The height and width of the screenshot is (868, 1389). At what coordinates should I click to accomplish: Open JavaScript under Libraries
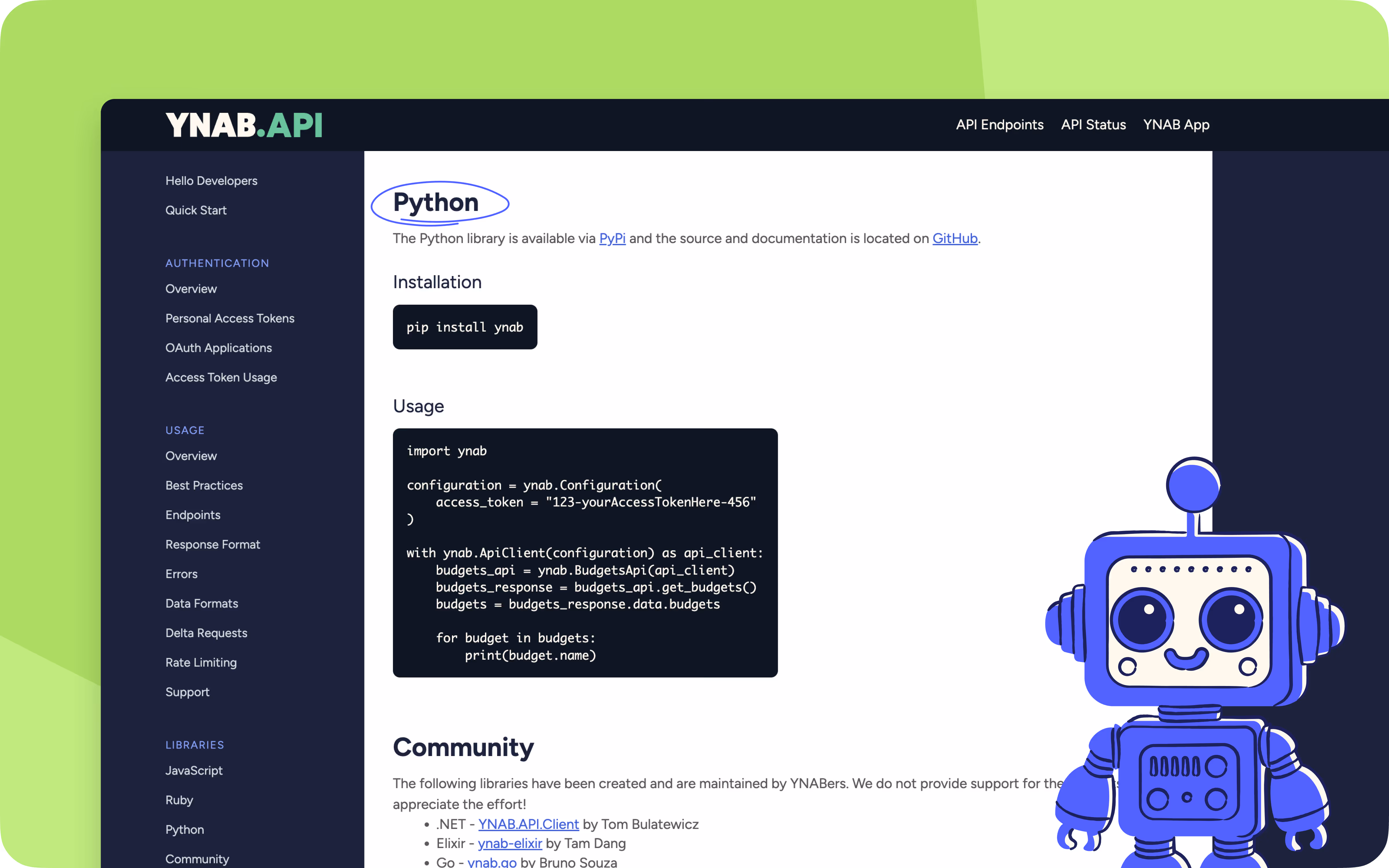[x=194, y=770]
